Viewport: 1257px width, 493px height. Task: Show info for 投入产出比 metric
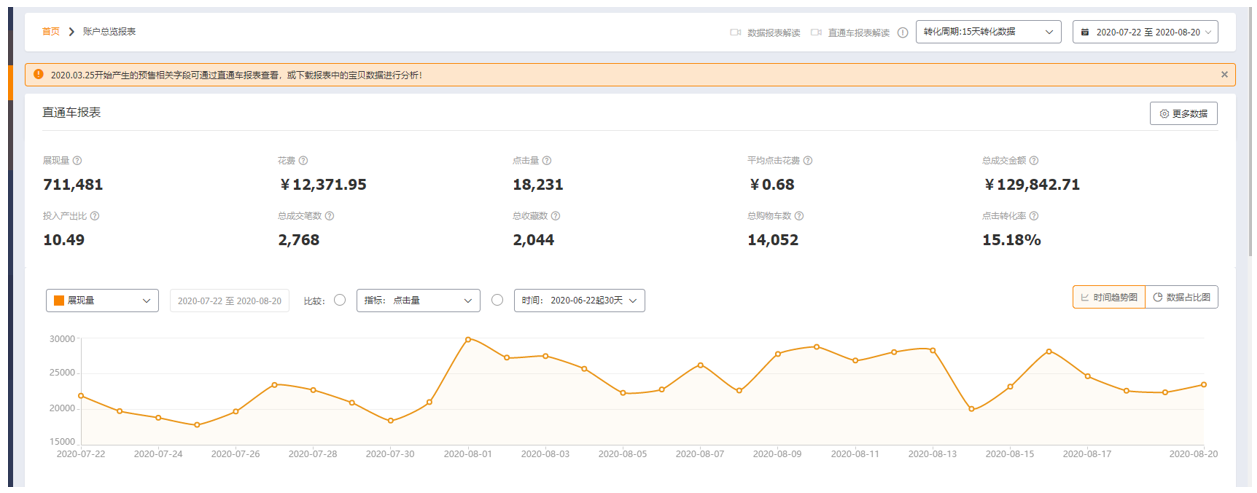(x=95, y=215)
